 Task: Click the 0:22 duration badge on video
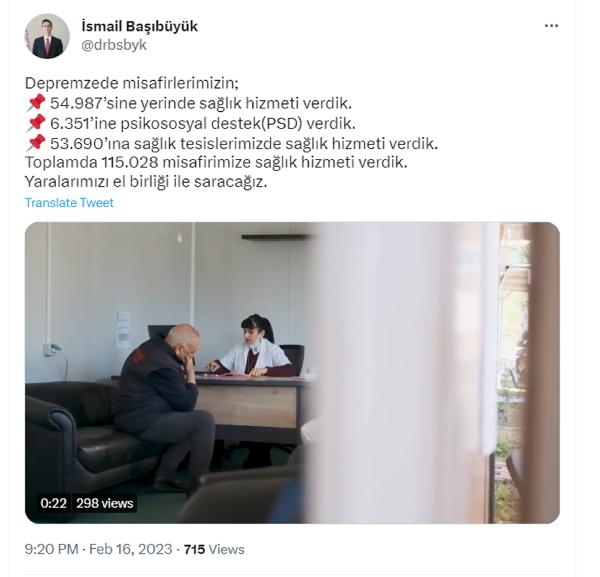tap(54, 503)
